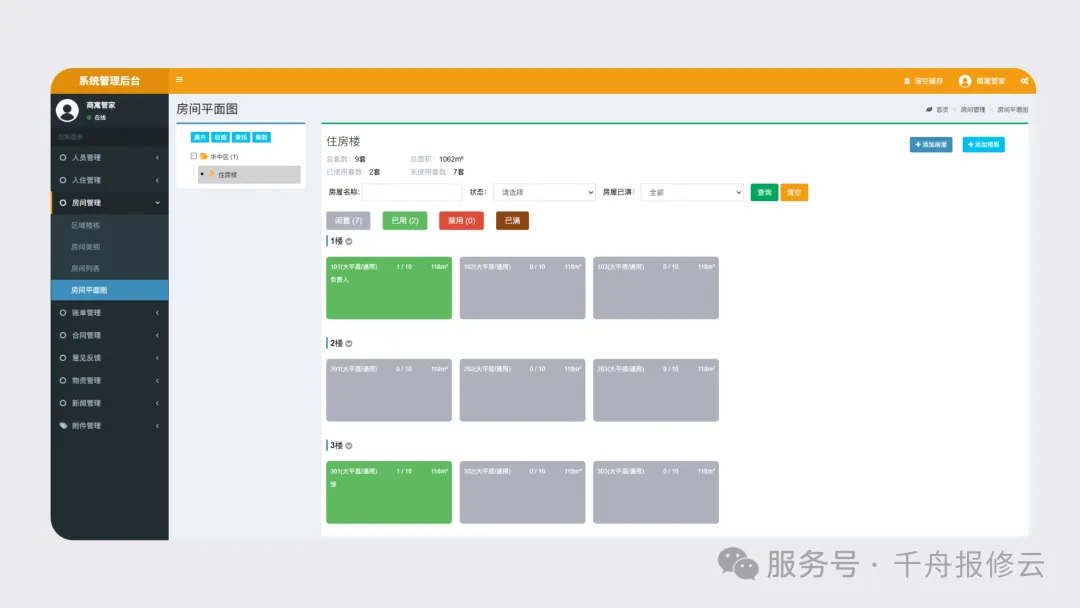1080x608 pixels.
Task: Toggle the 1楼 floor section chevron
Action: pyautogui.click(x=349, y=241)
